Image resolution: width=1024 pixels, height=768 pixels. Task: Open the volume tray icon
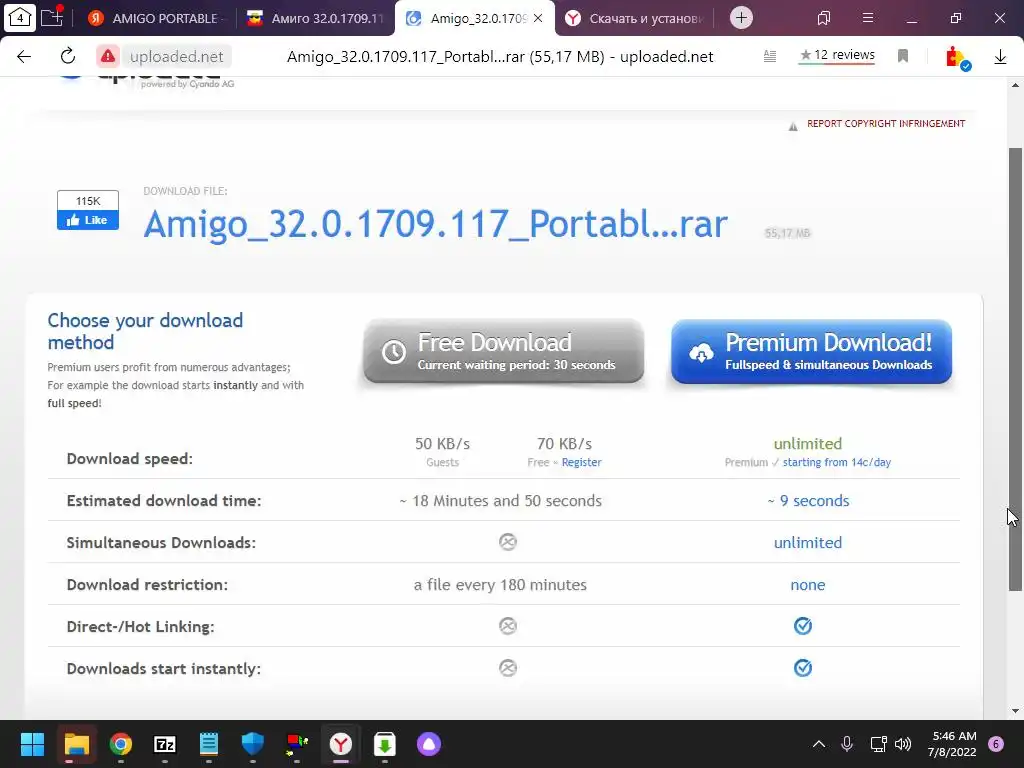click(903, 744)
